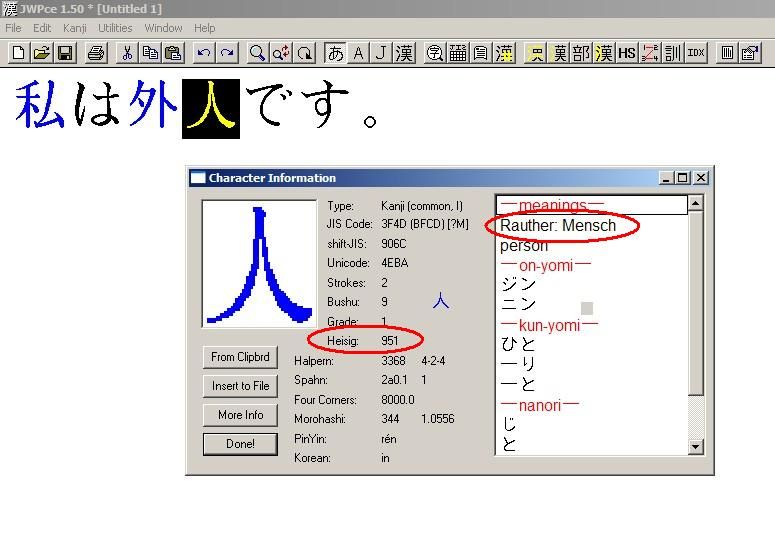Image resolution: width=775 pixels, height=539 pixels.
Task: Click the 訓 reading lookup icon
Action: pos(672,52)
